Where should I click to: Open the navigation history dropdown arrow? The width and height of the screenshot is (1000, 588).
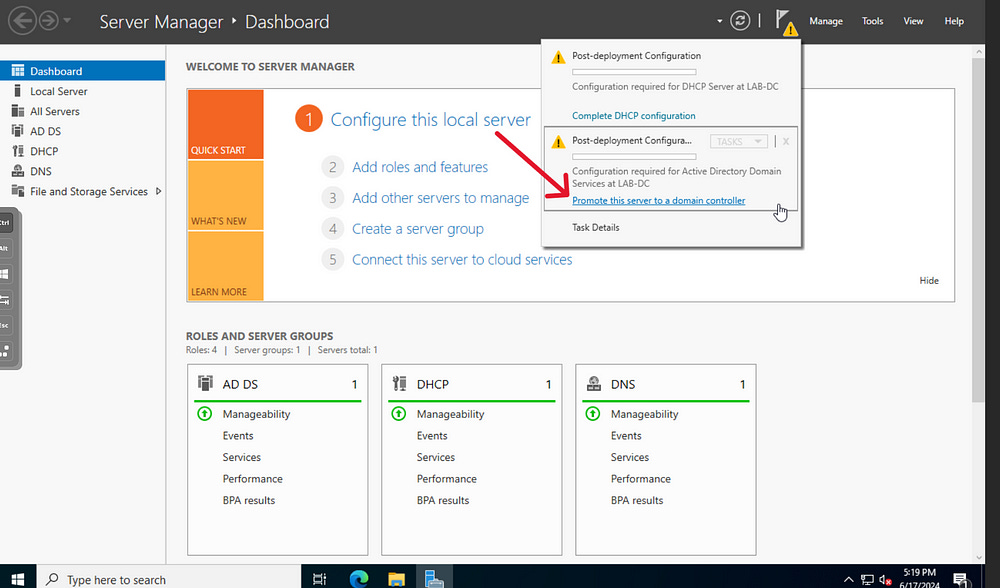click(67, 20)
